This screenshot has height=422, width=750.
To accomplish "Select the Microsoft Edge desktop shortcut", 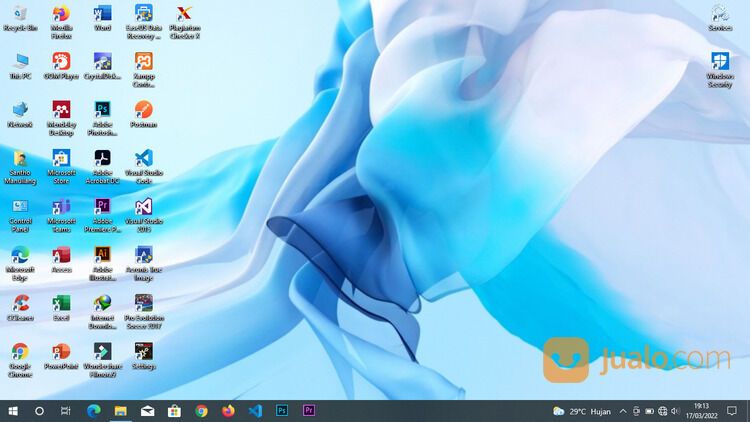I will 20,264.
